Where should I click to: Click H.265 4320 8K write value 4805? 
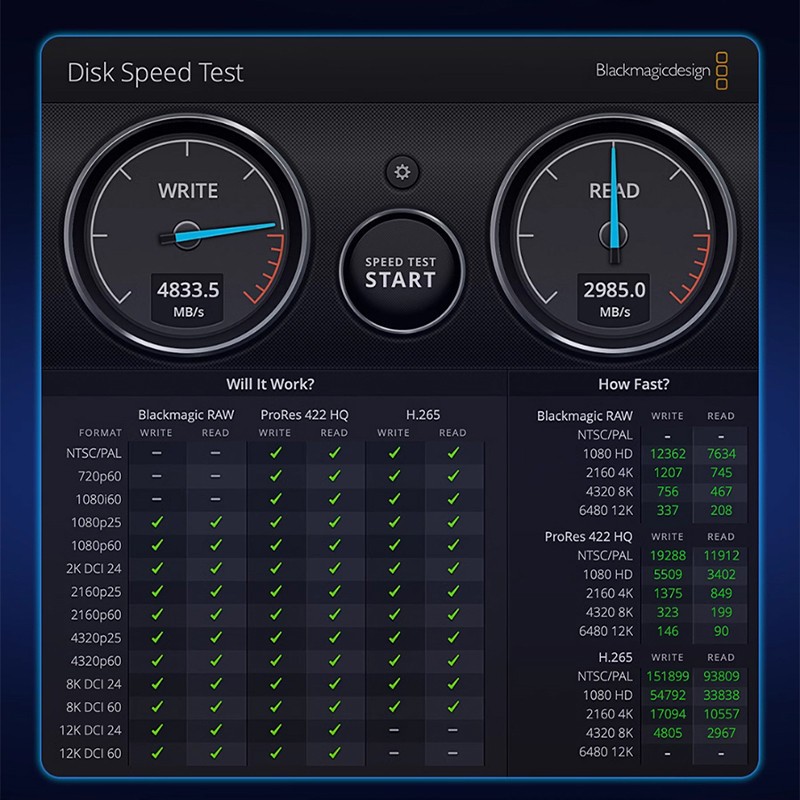[667, 733]
